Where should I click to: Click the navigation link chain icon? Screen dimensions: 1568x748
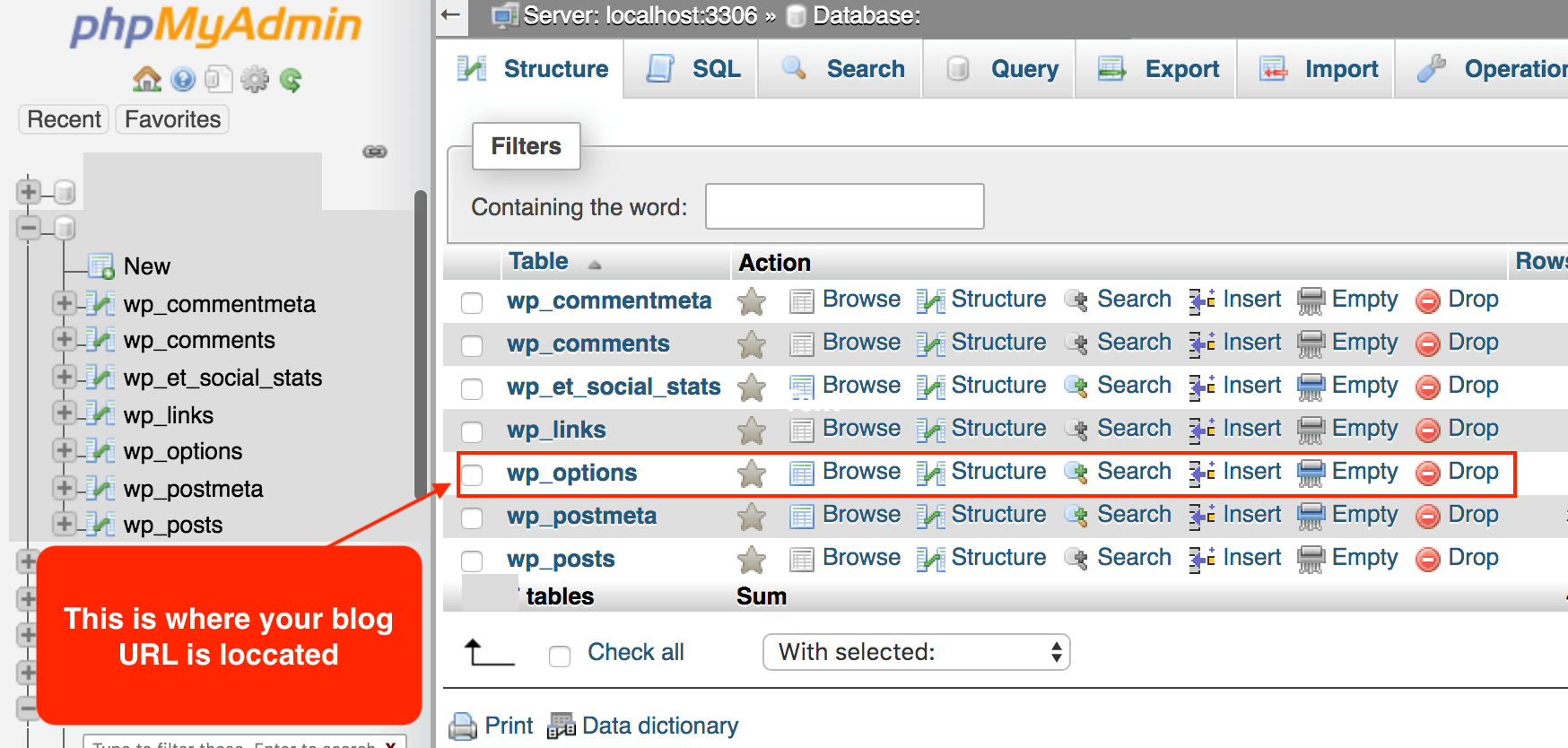pyautogui.click(x=375, y=152)
